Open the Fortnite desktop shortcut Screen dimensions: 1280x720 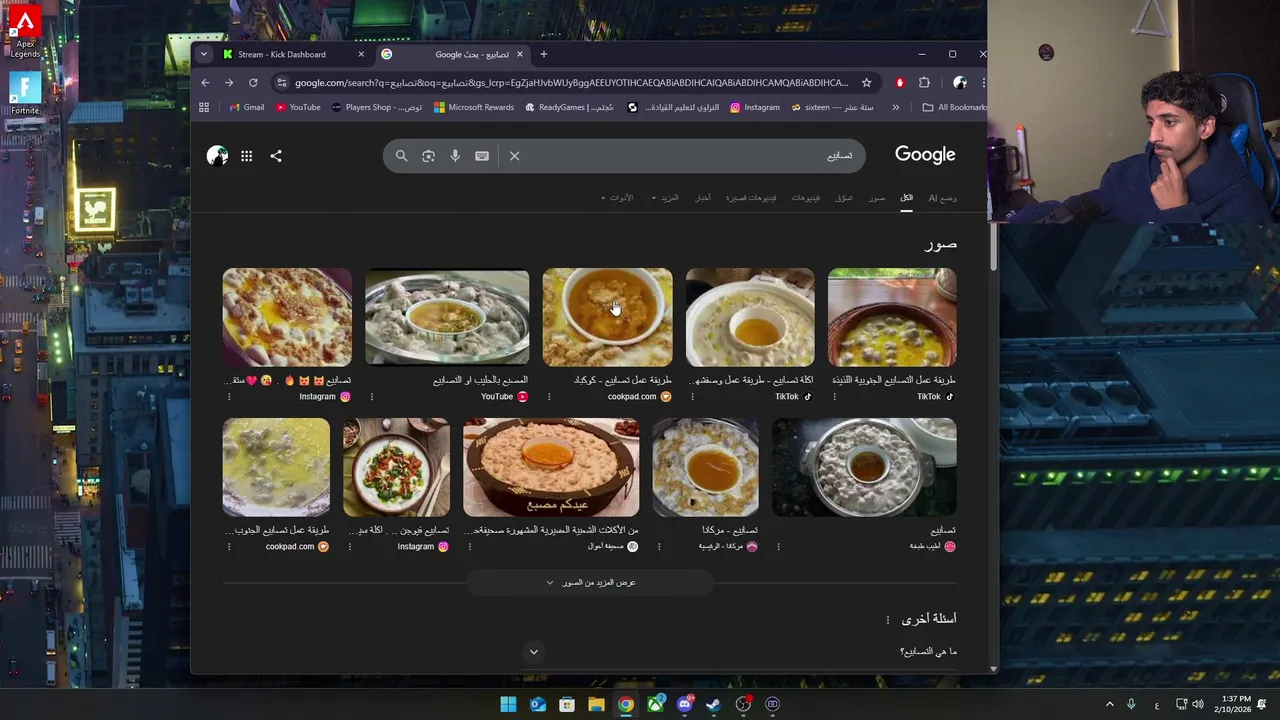tap(25, 94)
